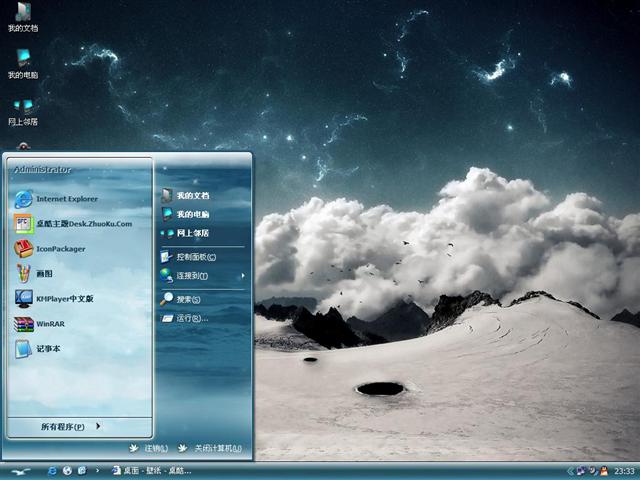Open 桌酷主题 Desk.ZhuoKu.Com shortcut
The width and height of the screenshot is (640, 480).
click(x=83, y=223)
